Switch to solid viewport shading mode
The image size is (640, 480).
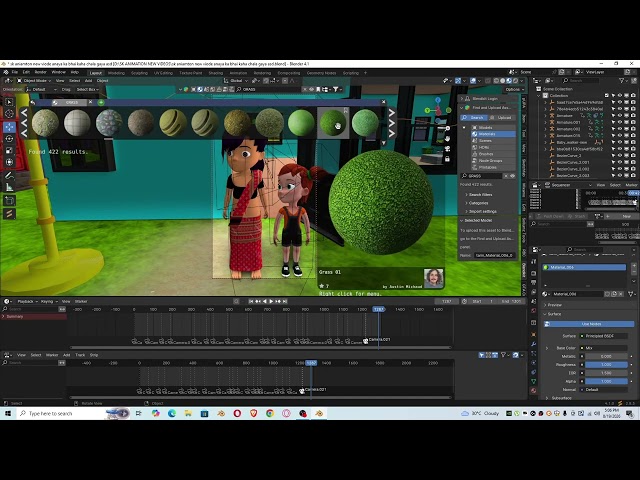pyautogui.click(x=503, y=81)
